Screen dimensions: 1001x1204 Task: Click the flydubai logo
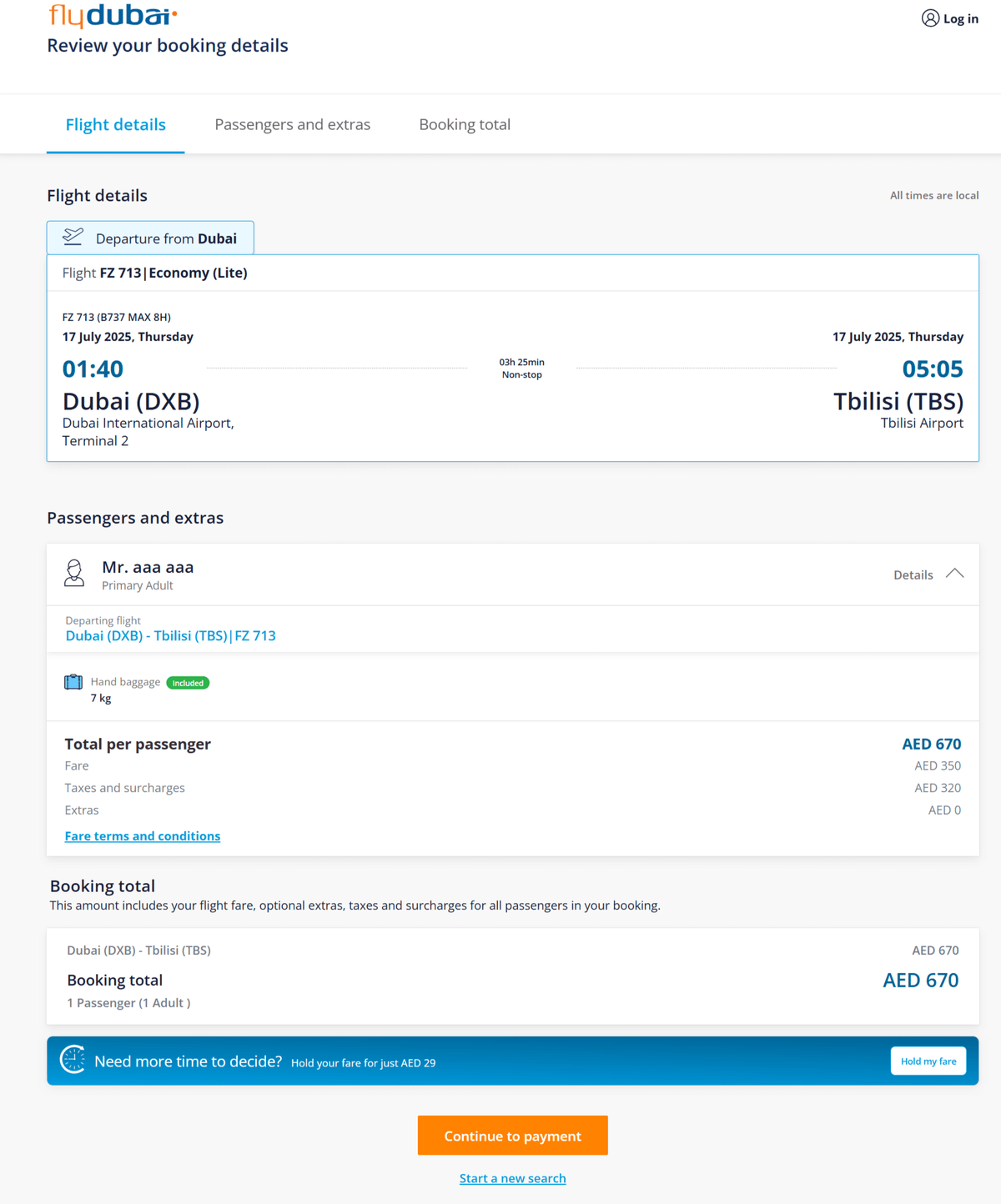point(113,15)
